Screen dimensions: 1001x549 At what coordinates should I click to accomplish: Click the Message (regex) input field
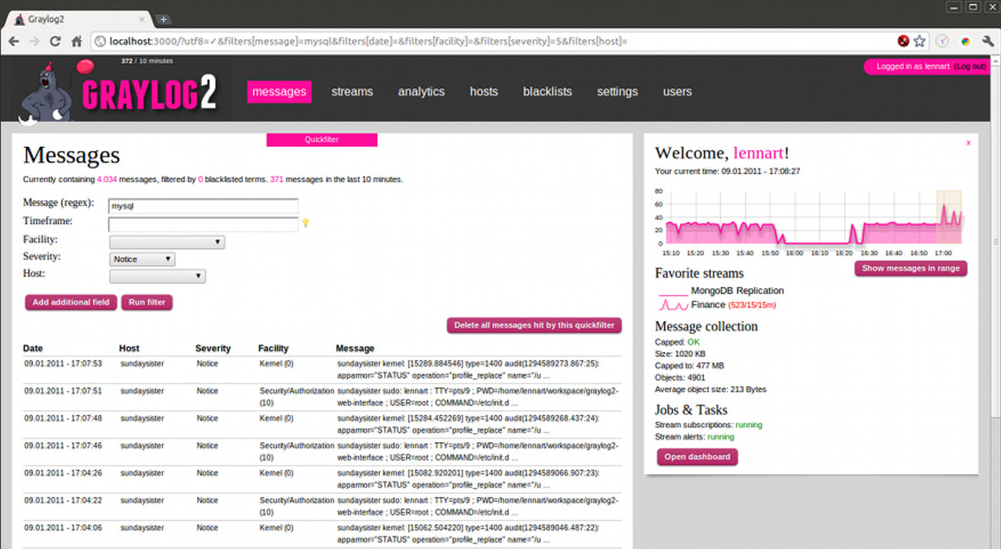pos(203,206)
